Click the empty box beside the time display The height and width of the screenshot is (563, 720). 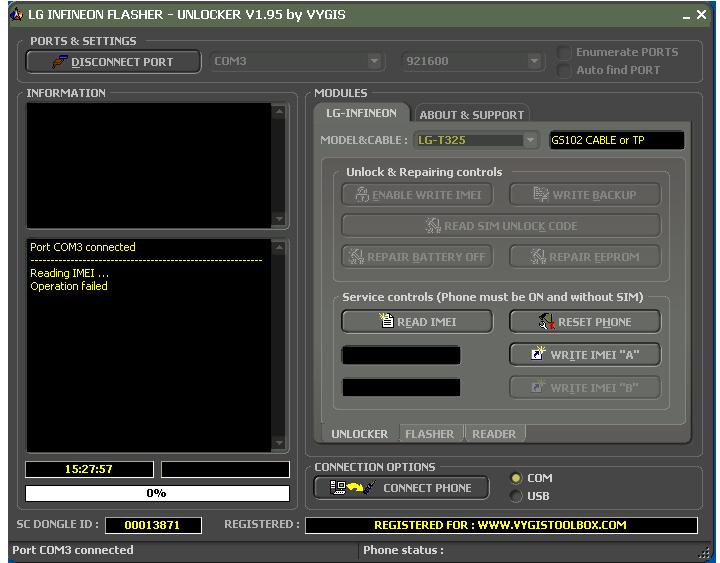tap(225, 469)
